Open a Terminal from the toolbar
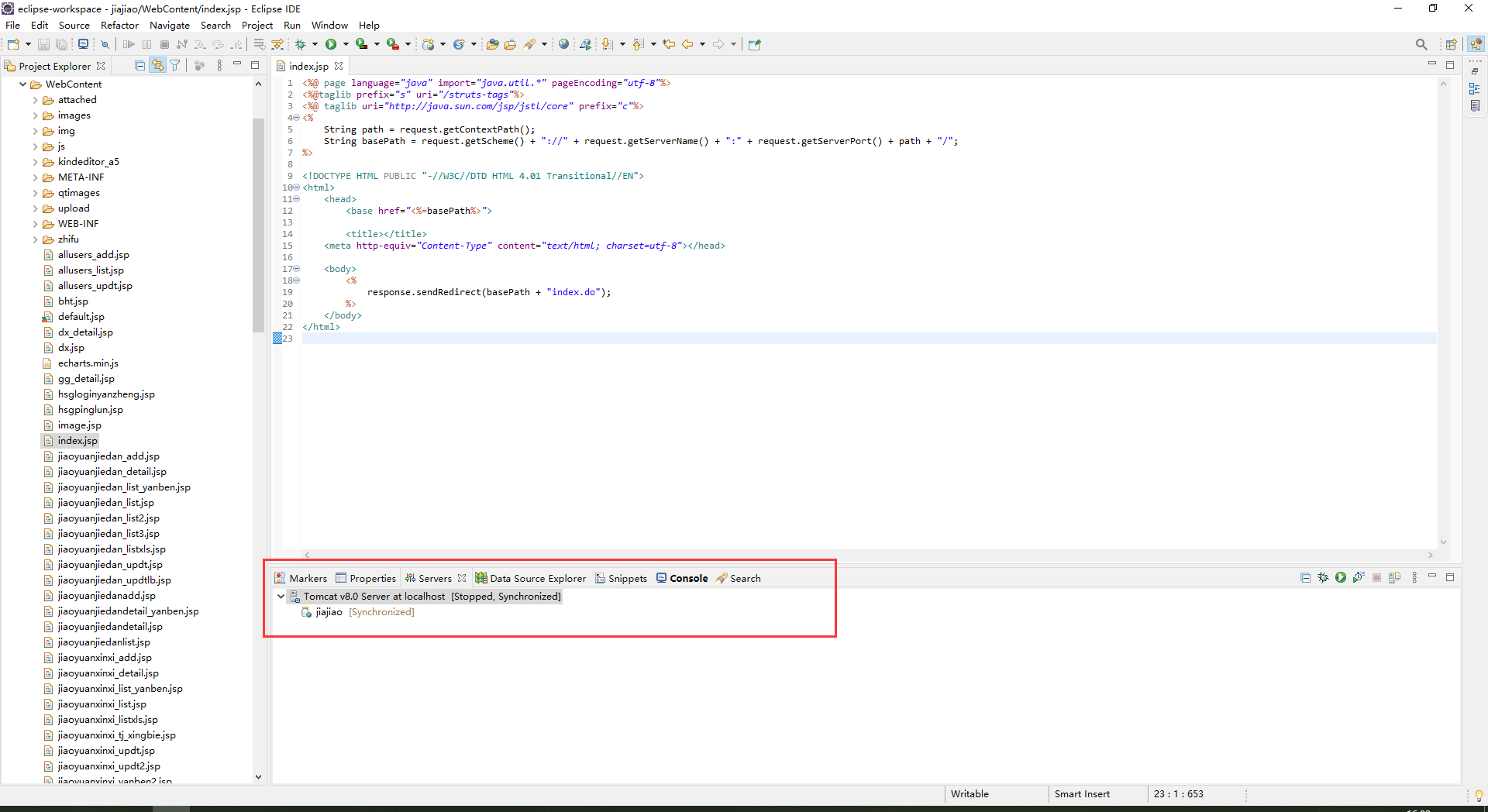 [83, 44]
